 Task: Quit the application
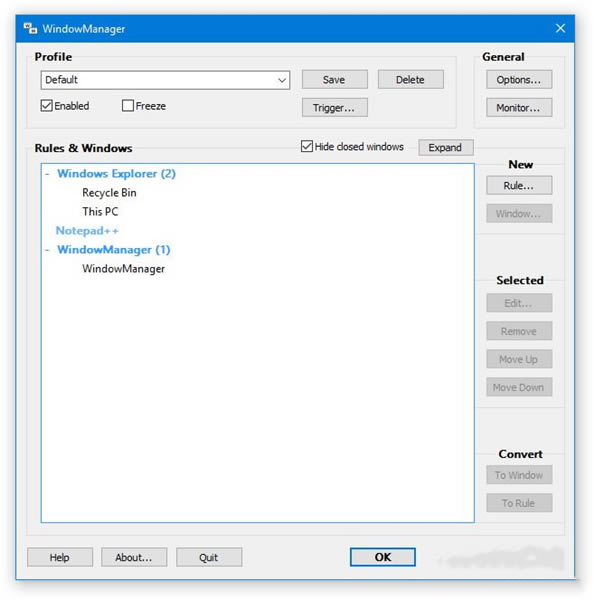(x=209, y=558)
